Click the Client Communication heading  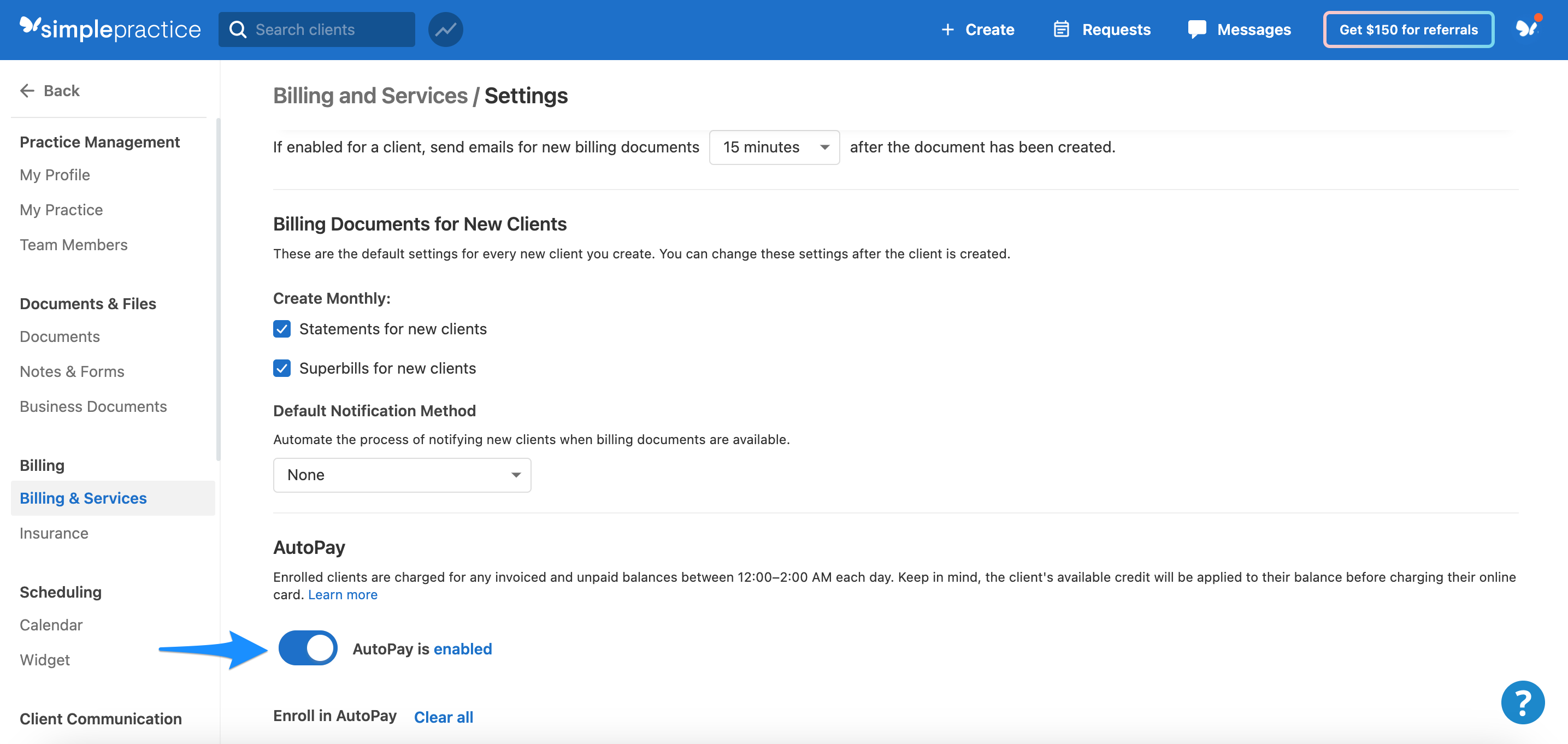[x=101, y=719]
